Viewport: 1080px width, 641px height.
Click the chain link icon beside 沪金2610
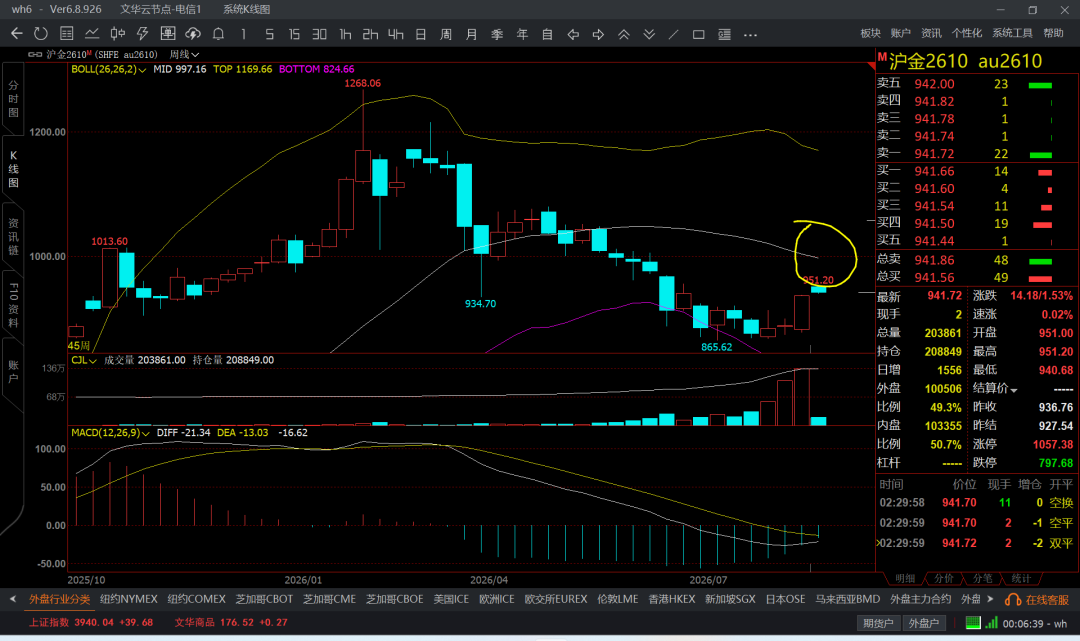34,54
